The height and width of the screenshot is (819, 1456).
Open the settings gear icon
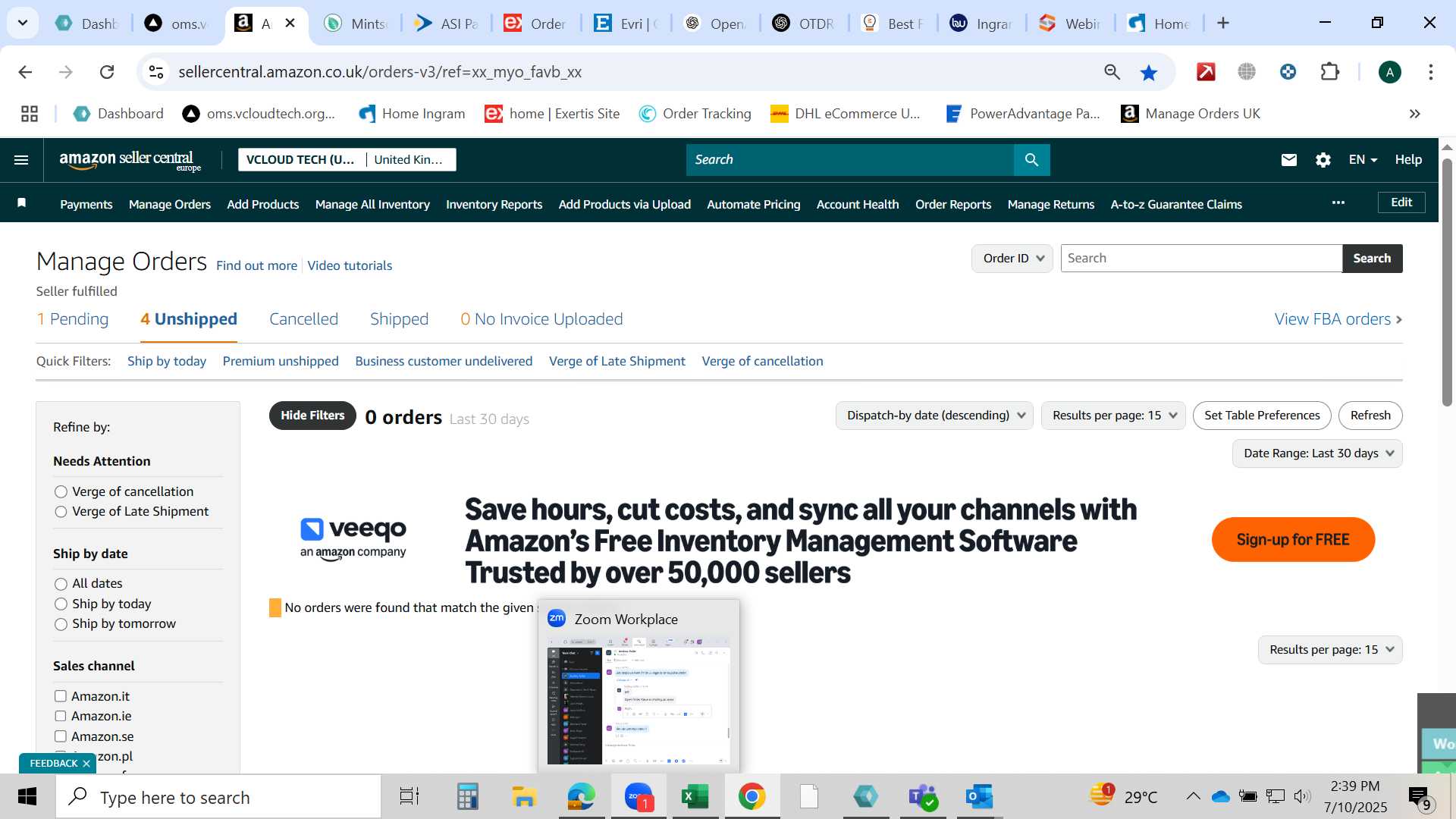coord(1323,160)
